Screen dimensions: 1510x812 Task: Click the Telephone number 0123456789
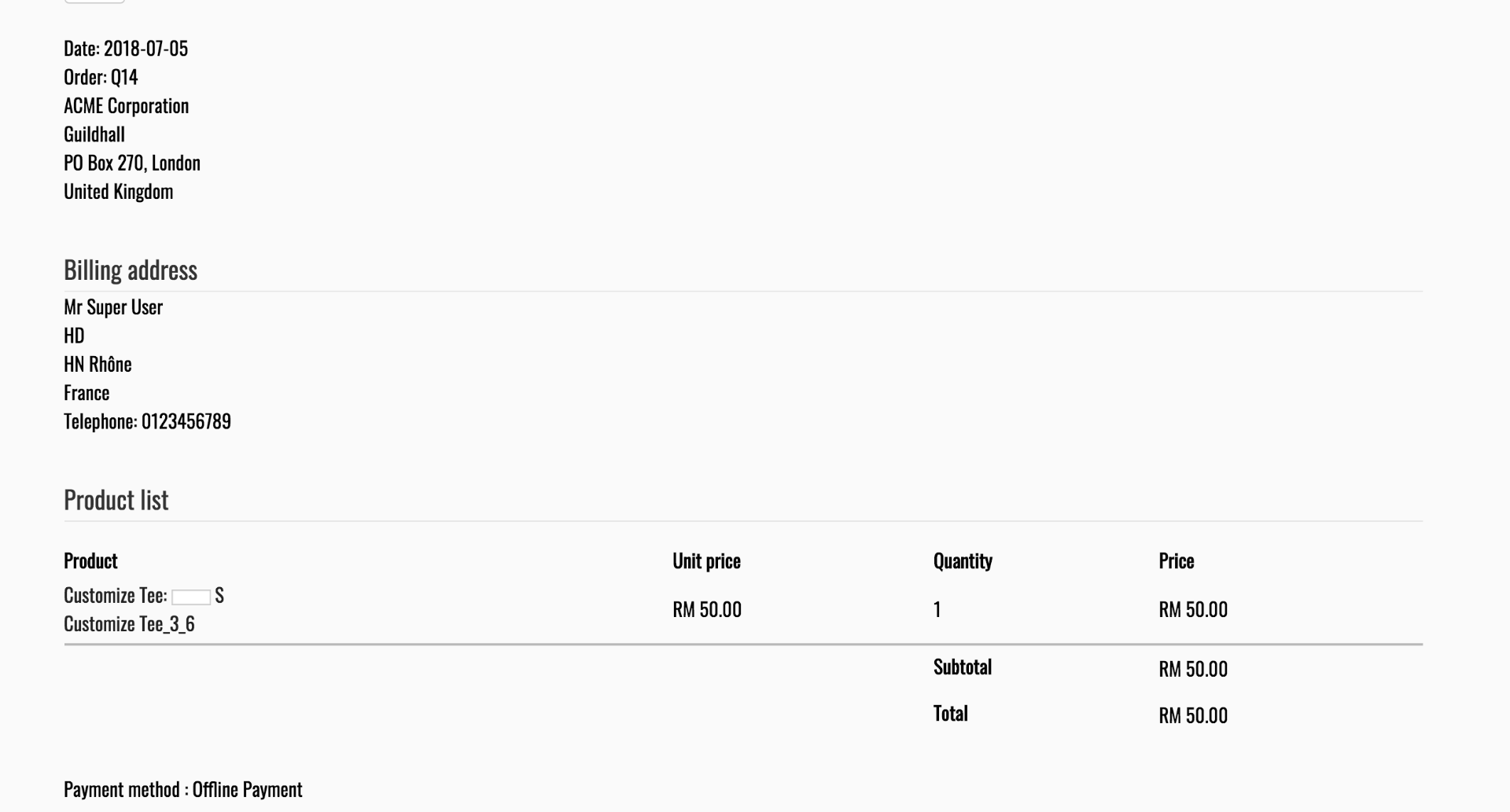click(186, 421)
